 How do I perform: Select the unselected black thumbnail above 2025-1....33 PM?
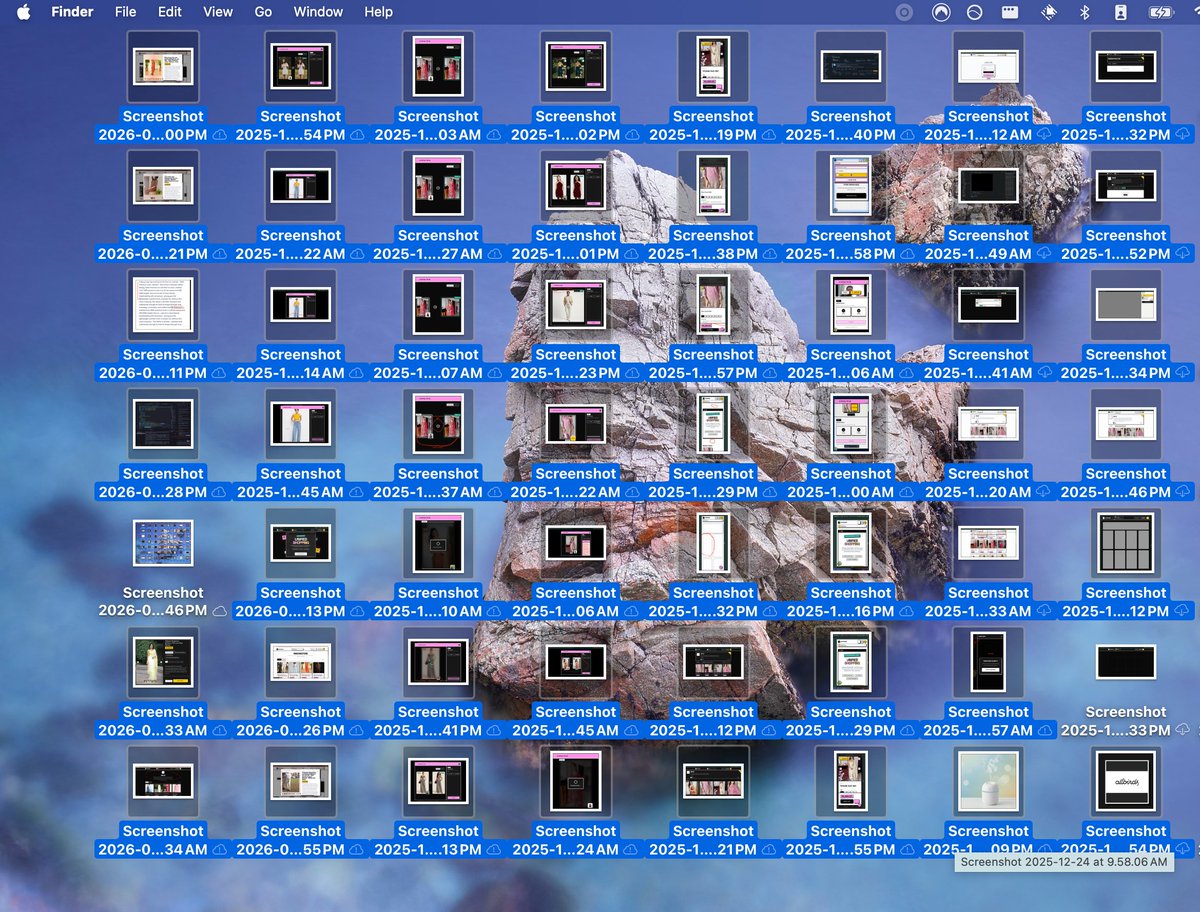pyautogui.click(x=1126, y=661)
